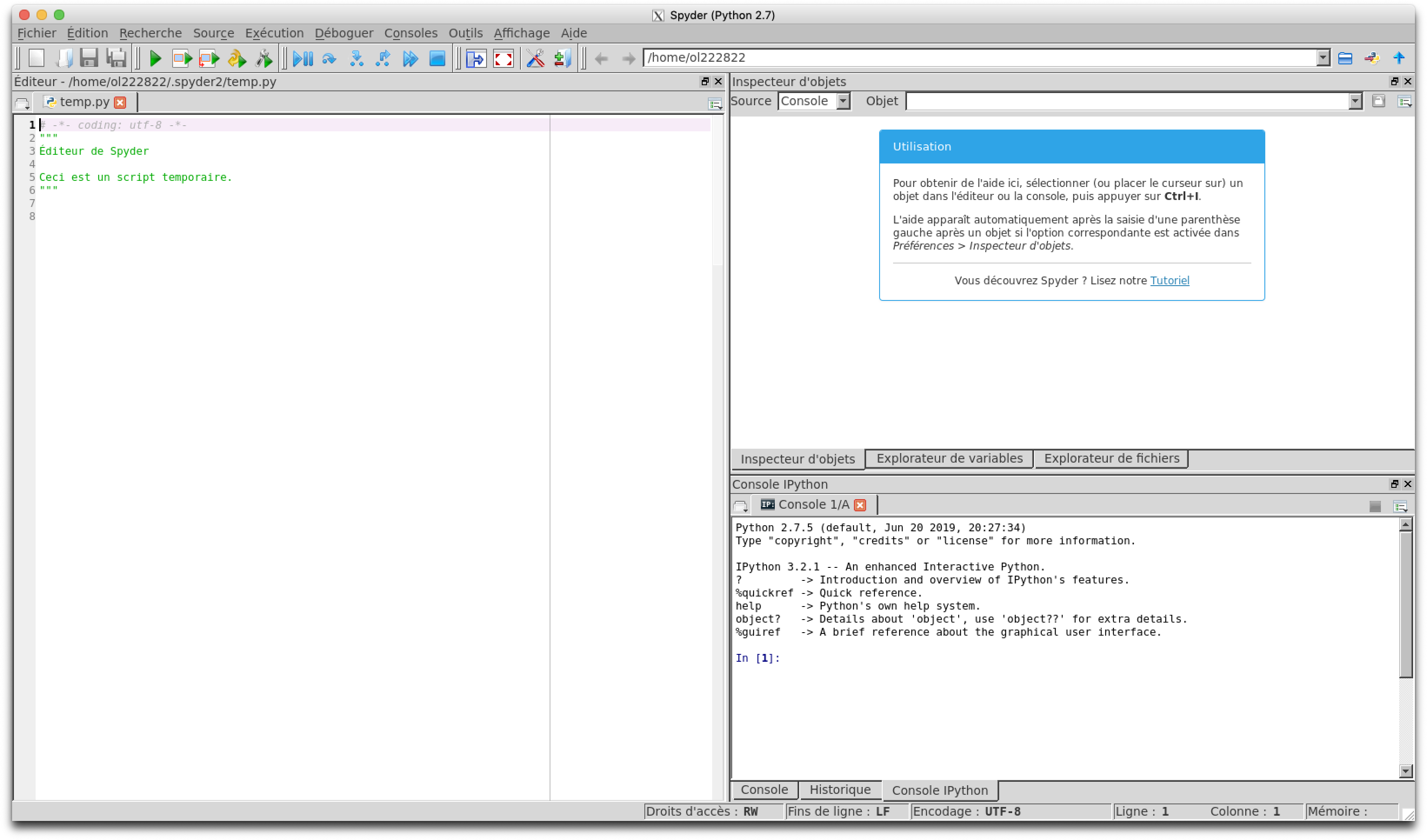Go to the parent directory
This screenshot has width=1427, height=840.
[x=1399, y=58]
